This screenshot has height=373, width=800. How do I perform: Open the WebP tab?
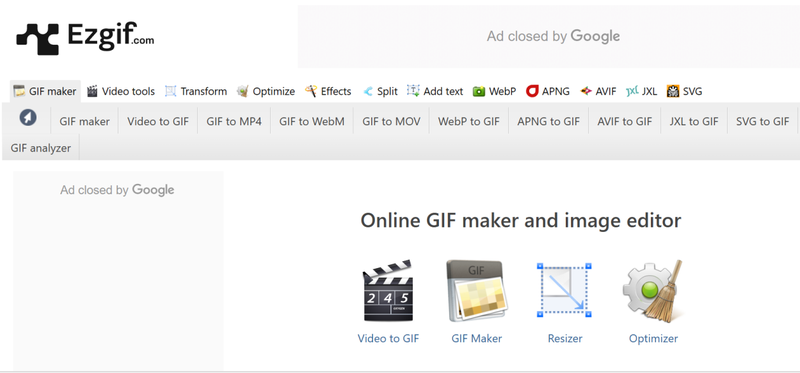(x=494, y=91)
